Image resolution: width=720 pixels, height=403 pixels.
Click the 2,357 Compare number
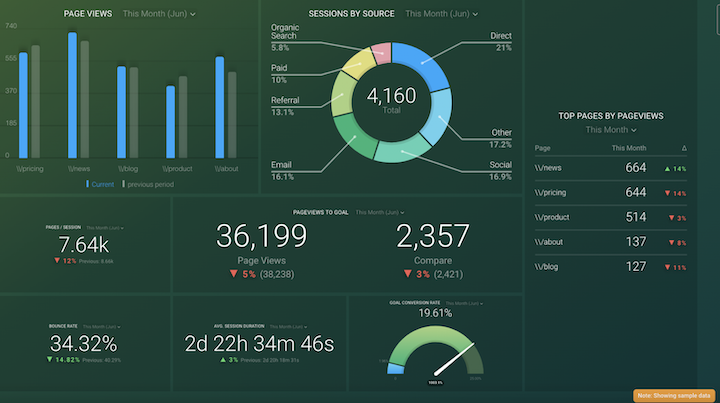click(x=433, y=236)
